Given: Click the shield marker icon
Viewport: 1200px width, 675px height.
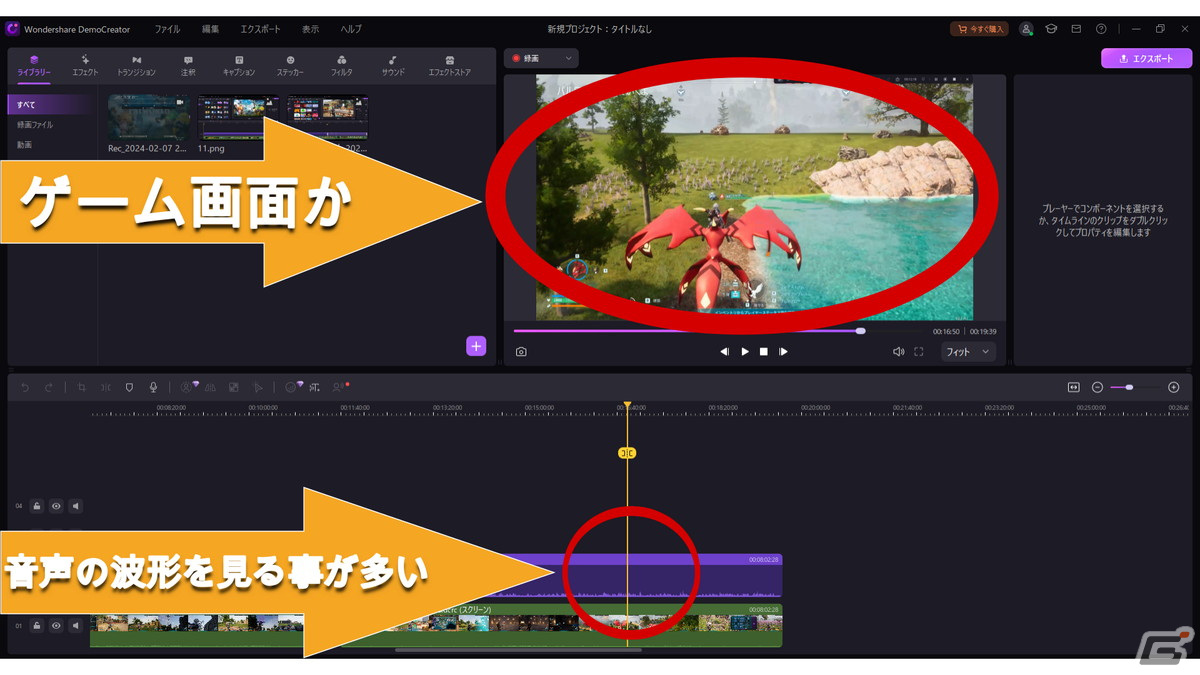Looking at the screenshot, I should click(129, 387).
